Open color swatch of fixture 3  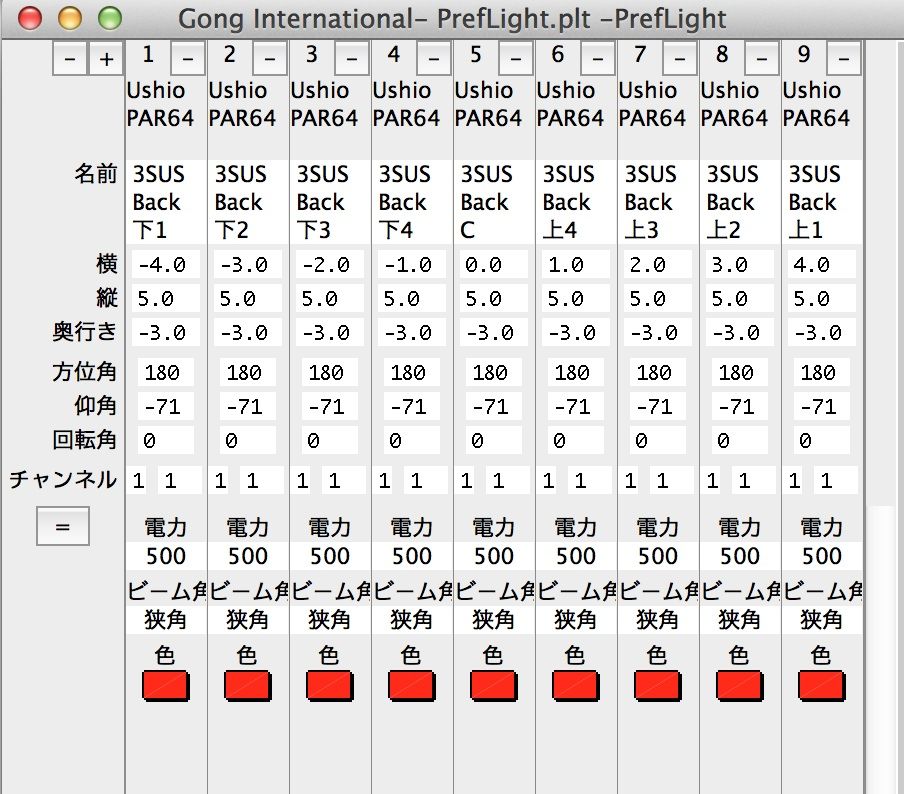click(x=330, y=686)
